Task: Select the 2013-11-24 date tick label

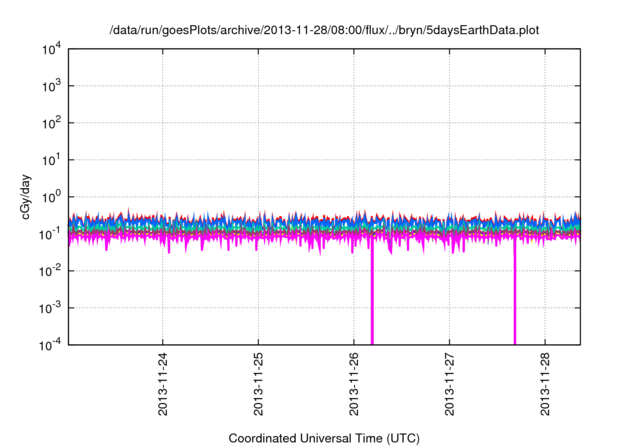Action: pyautogui.click(x=163, y=385)
